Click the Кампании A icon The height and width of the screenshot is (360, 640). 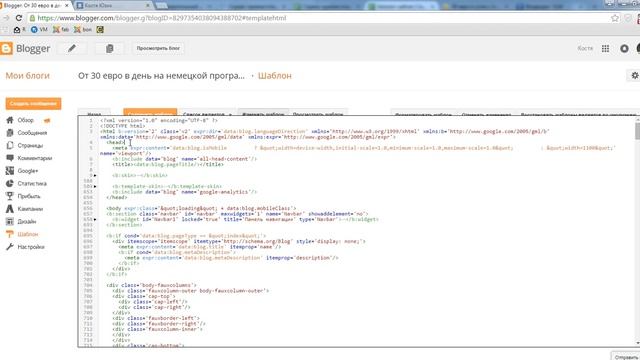[x=10, y=209]
